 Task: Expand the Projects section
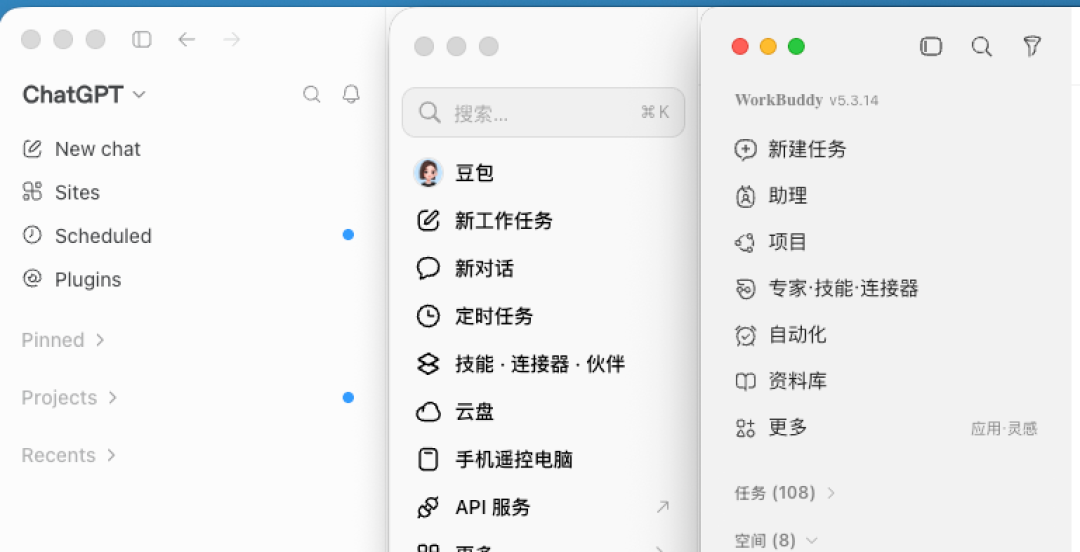click(69, 398)
